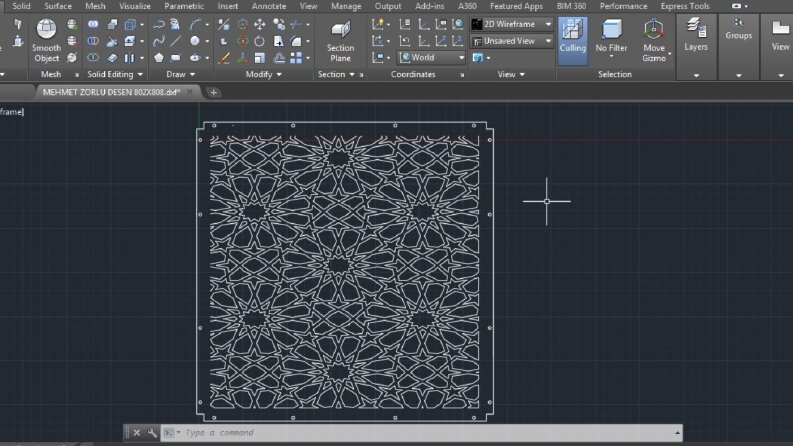This screenshot has width=793, height=446.
Task: Click the Groups panel icon
Action: pos(738,29)
